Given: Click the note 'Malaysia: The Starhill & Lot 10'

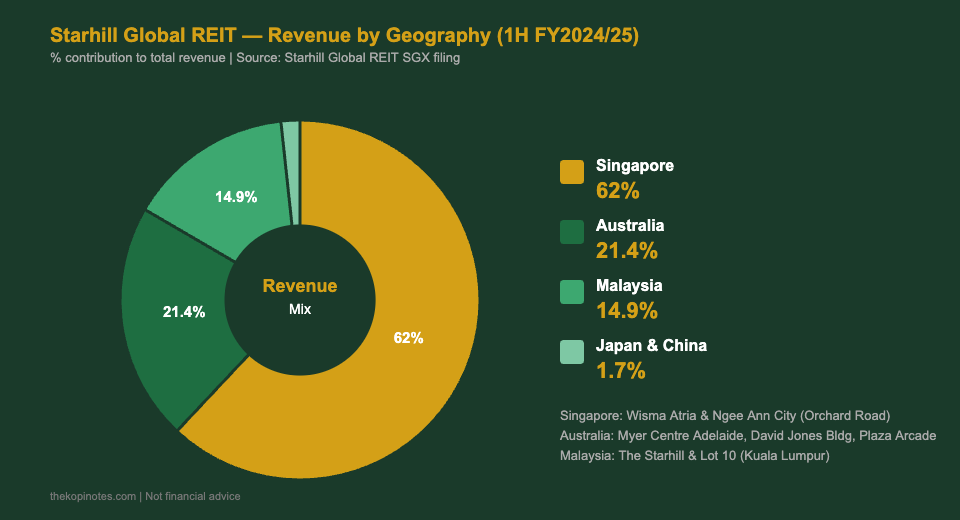Looking at the screenshot, I should (695, 456).
